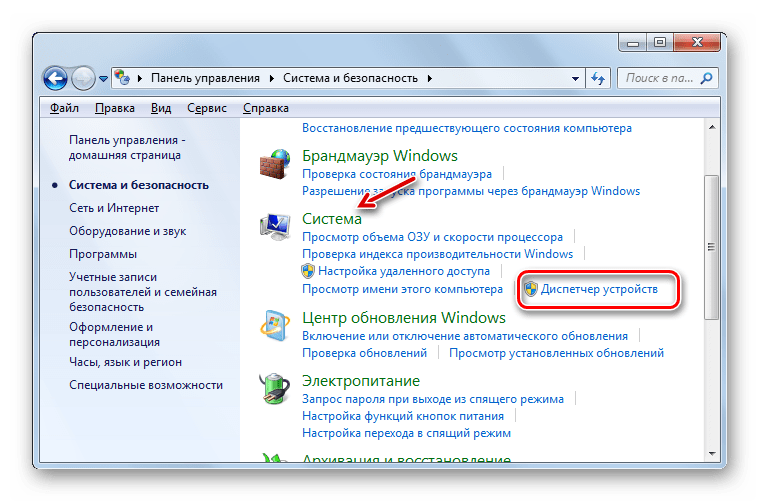Open the Сервис menu

[x=207, y=108]
